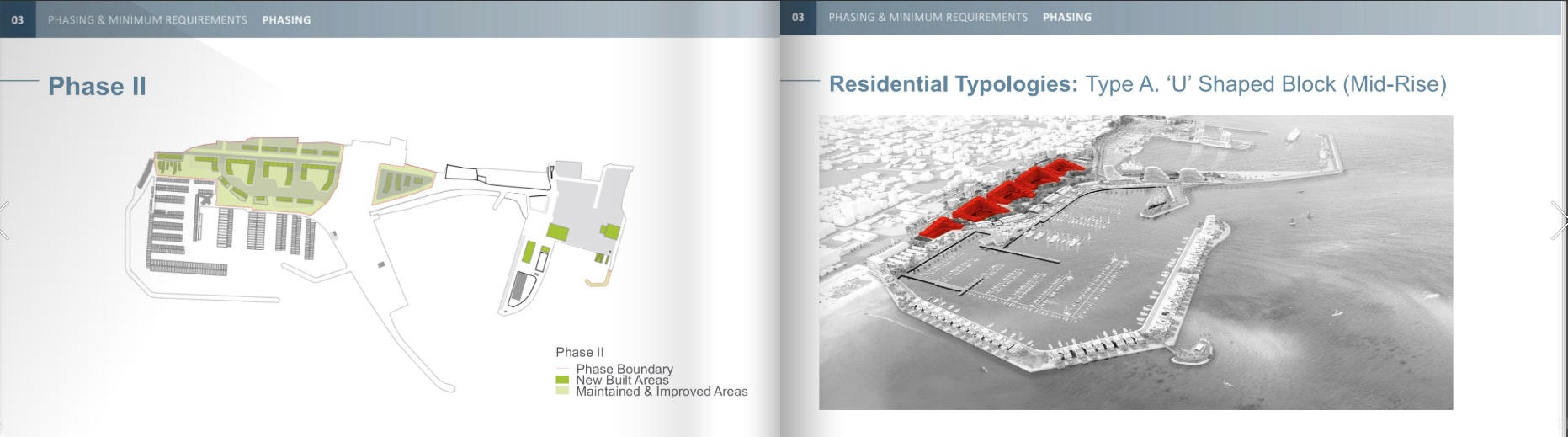Select the bold PHASING label on left page

(x=286, y=19)
